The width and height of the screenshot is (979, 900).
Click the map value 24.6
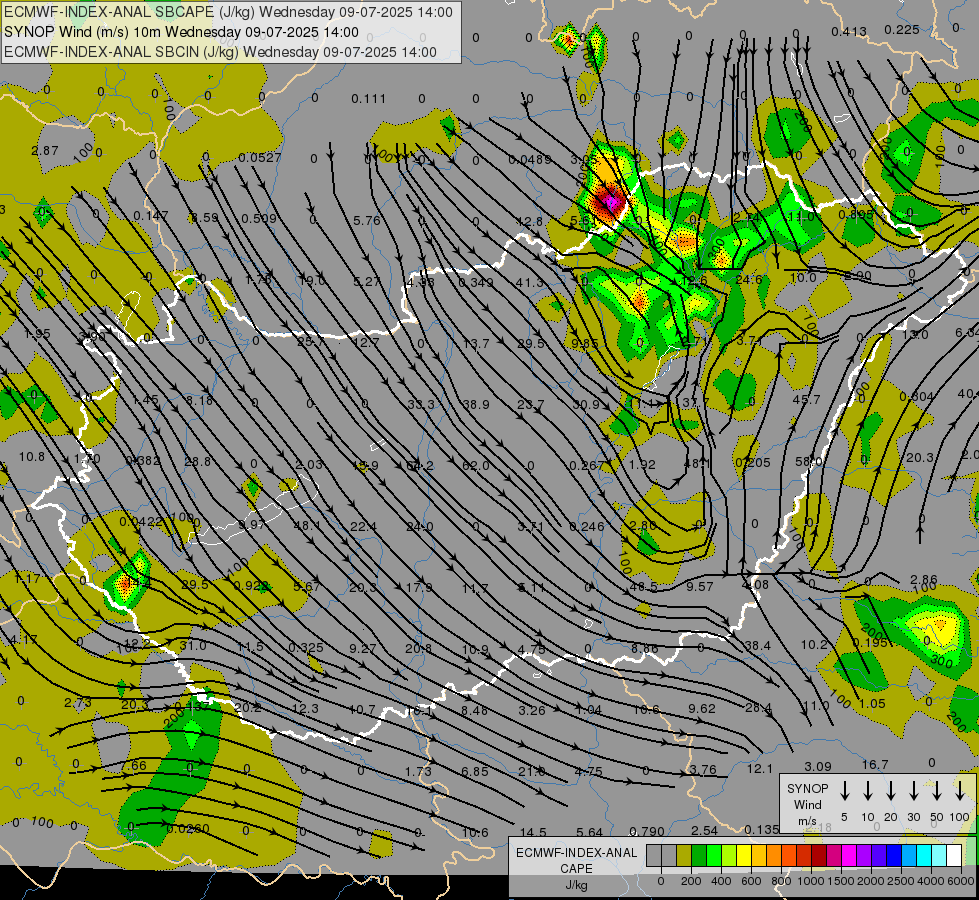click(x=749, y=279)
